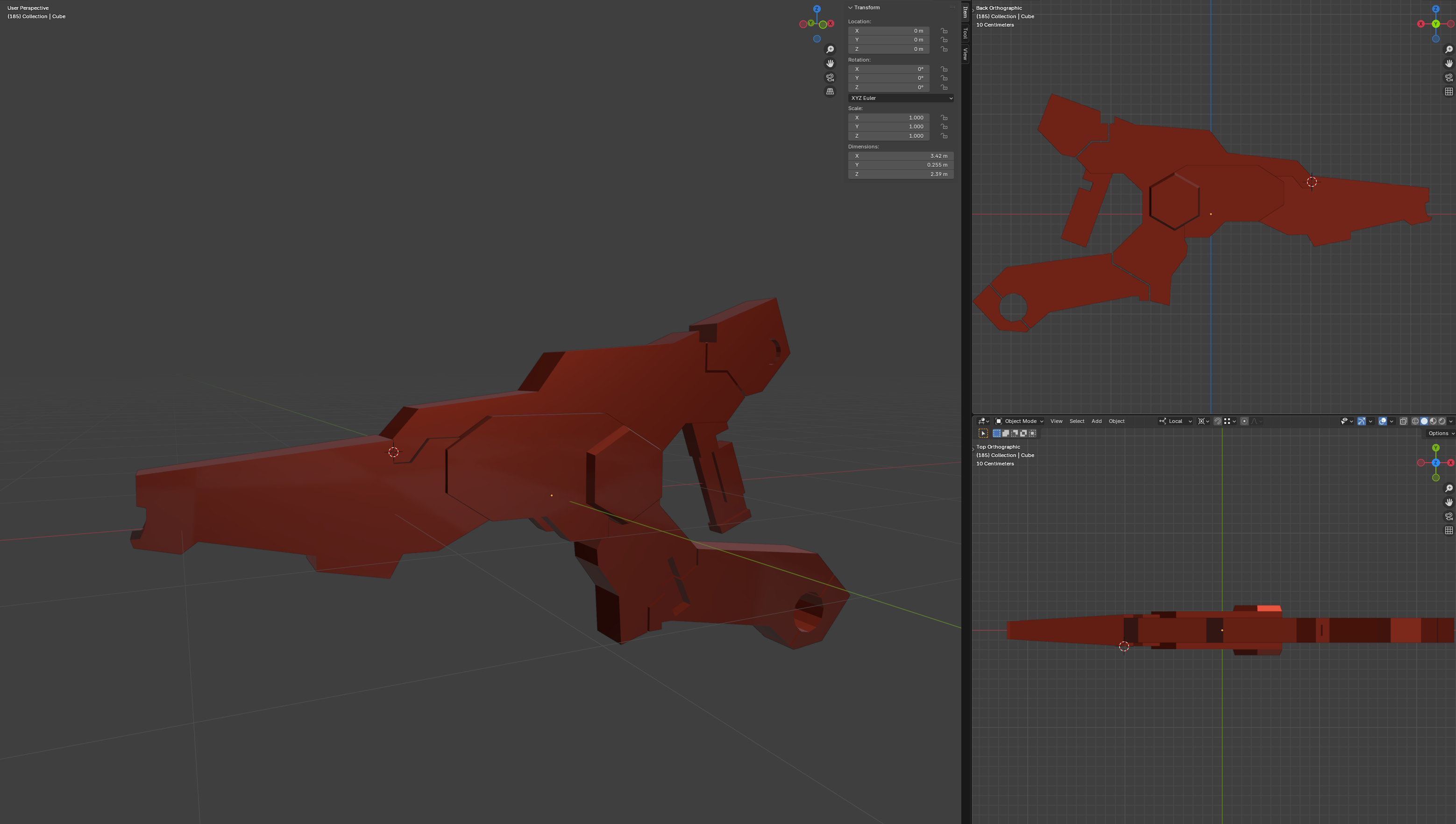Collapse the Transform panel header

point(866,7)
